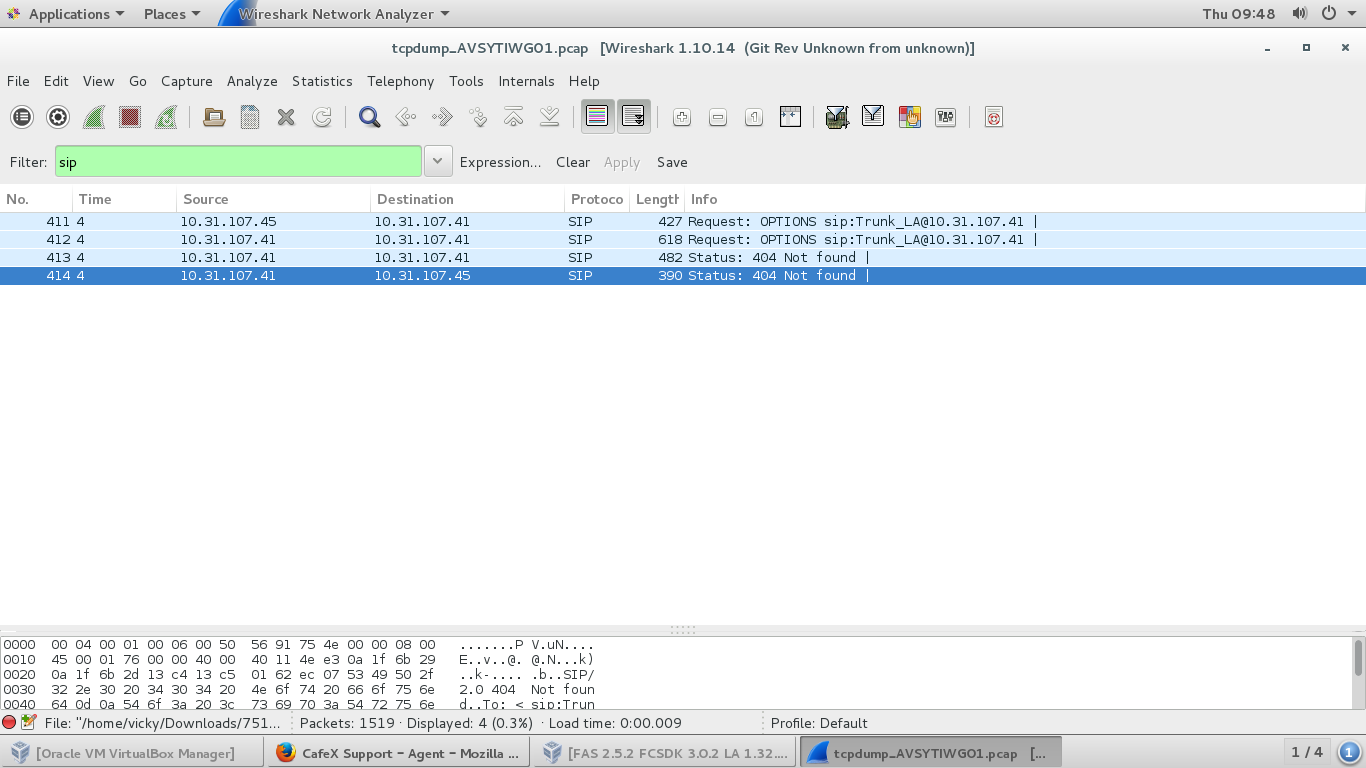This screenshot has width=1366, height=768.
Task: Open Wireshark Network Analyzer app menu
Action: (335, 14)
